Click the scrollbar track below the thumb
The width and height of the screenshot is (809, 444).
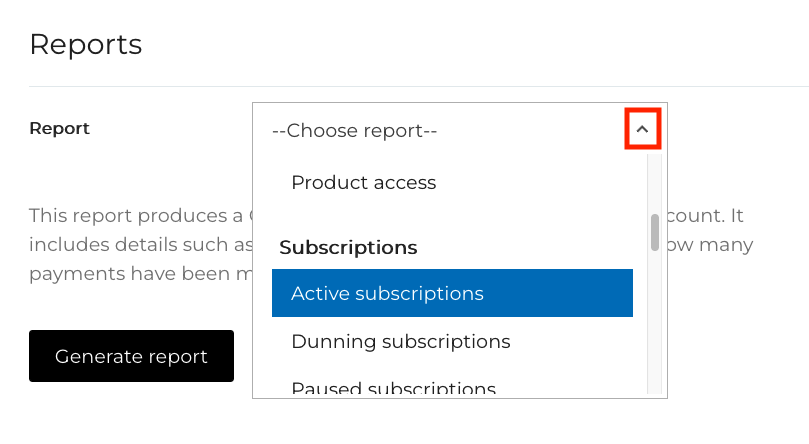[655, 320]
